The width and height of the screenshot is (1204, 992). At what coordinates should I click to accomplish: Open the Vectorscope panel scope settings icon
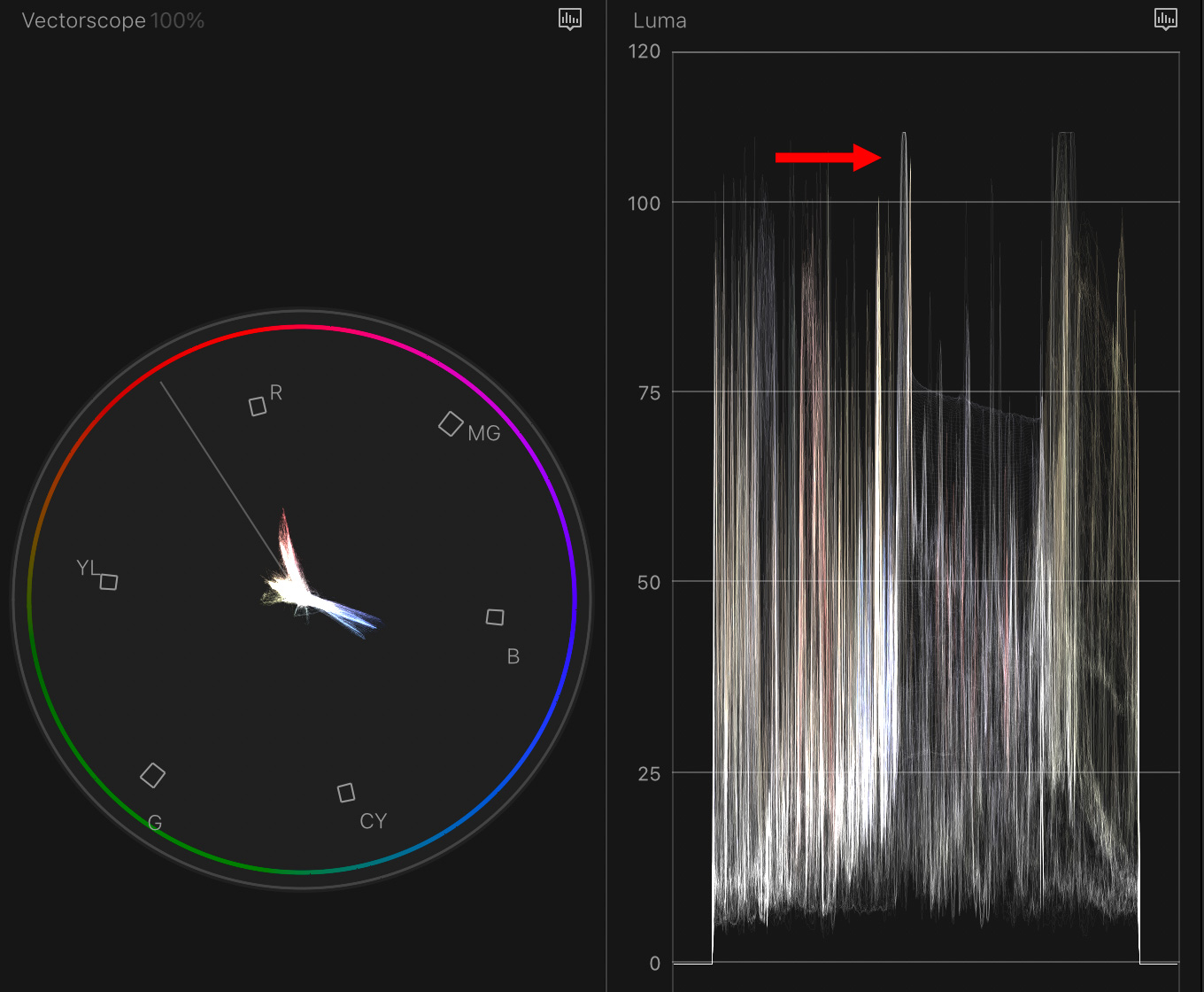(x=570, y=19)
